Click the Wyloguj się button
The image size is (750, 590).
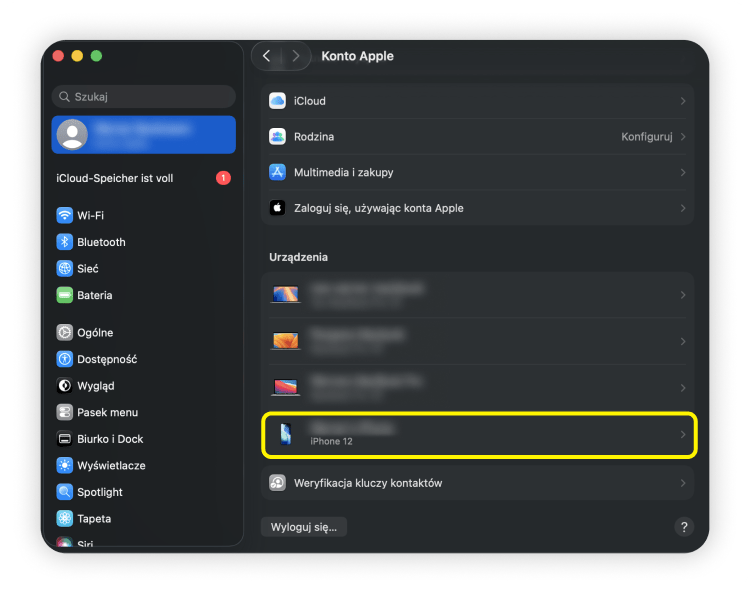point(304,527)
